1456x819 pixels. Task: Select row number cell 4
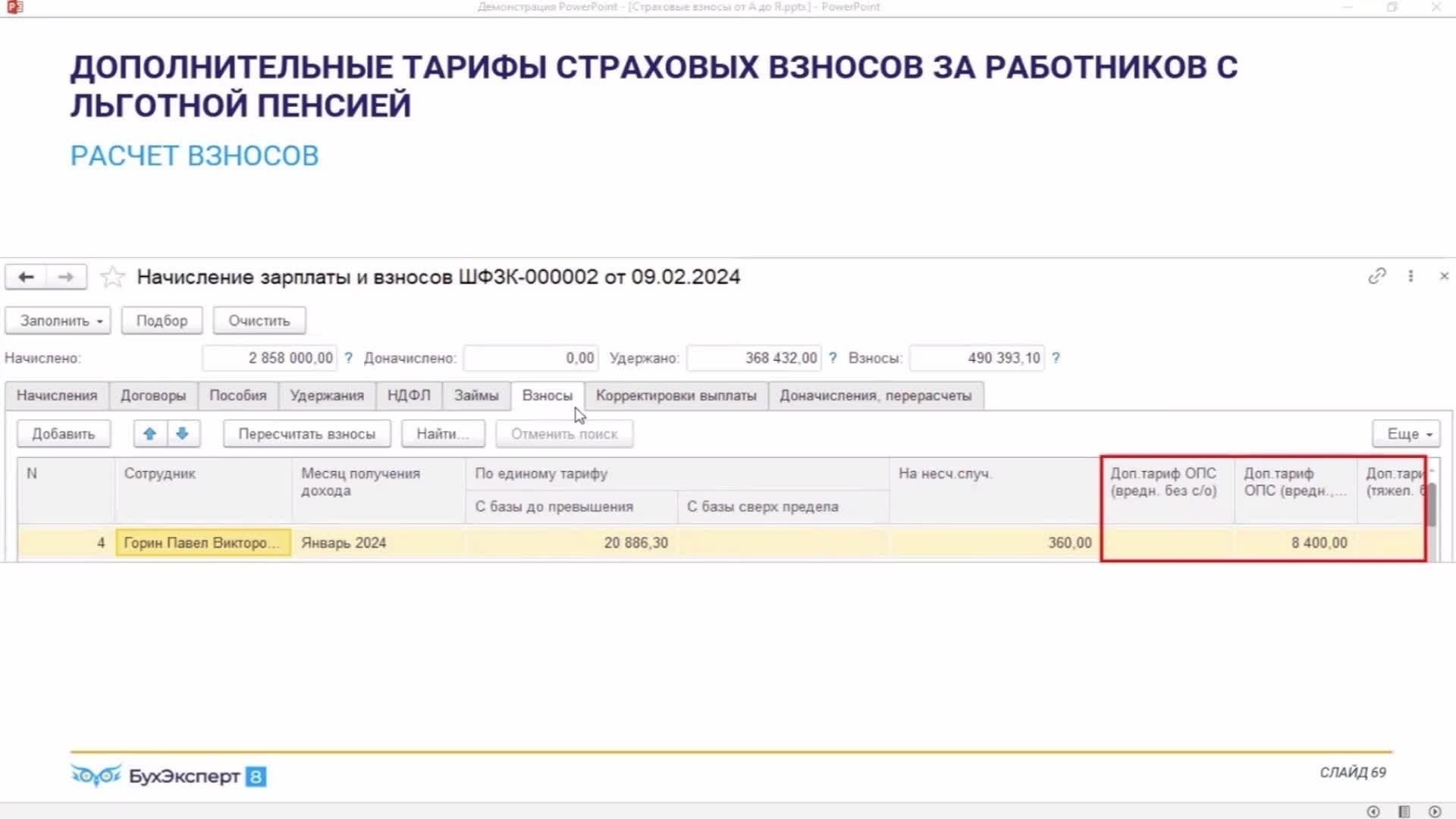pyautogui.click(x=67, y=543)
